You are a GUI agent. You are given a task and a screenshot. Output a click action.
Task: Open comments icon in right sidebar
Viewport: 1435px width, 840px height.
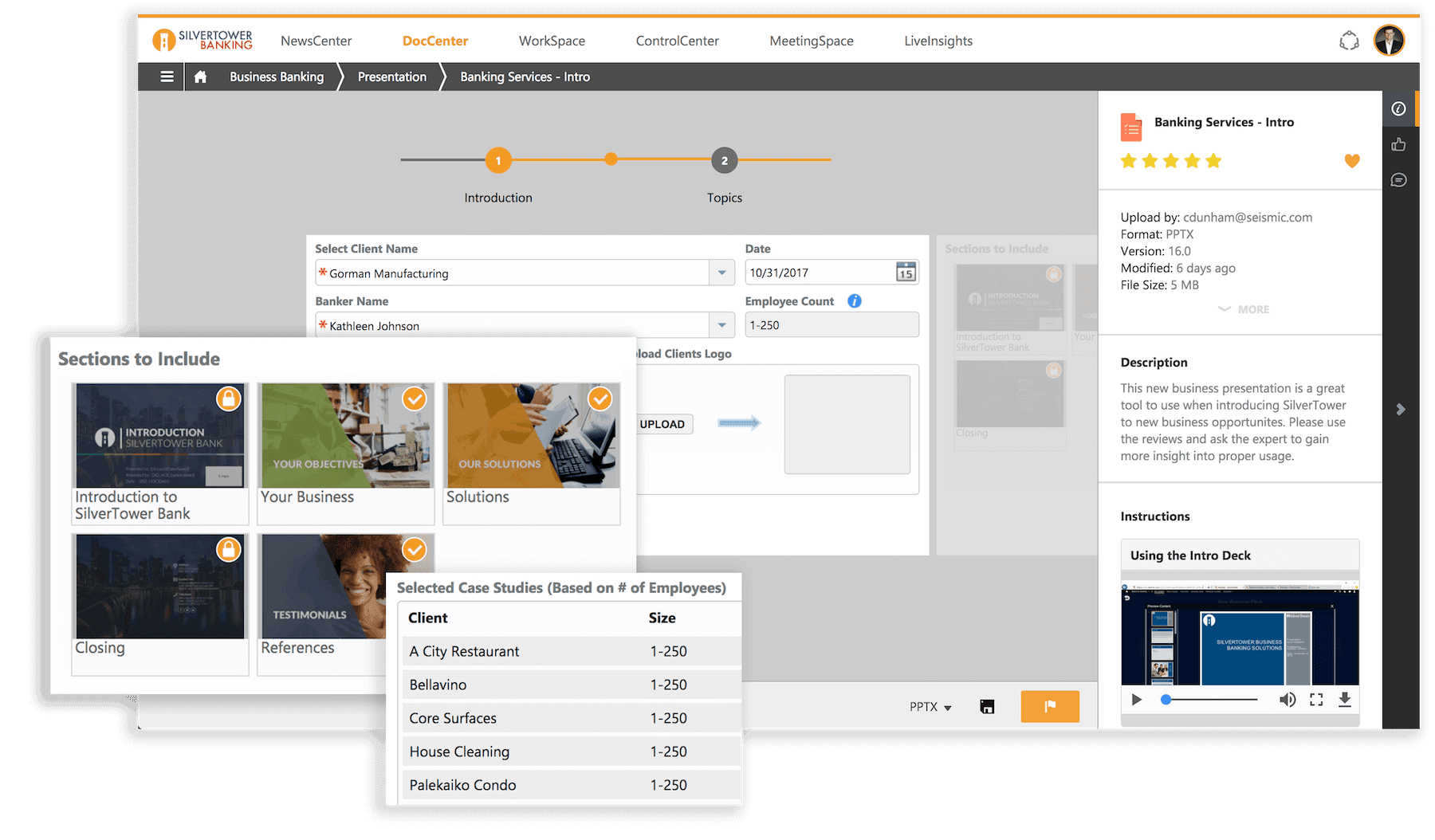(x=1398, y=180)
